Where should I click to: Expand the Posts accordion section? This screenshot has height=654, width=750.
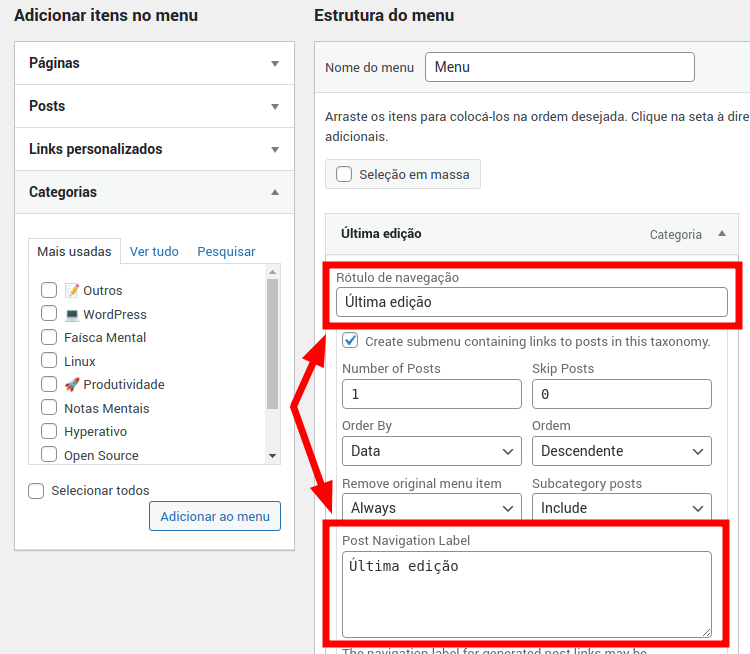(x=275, y=106)
